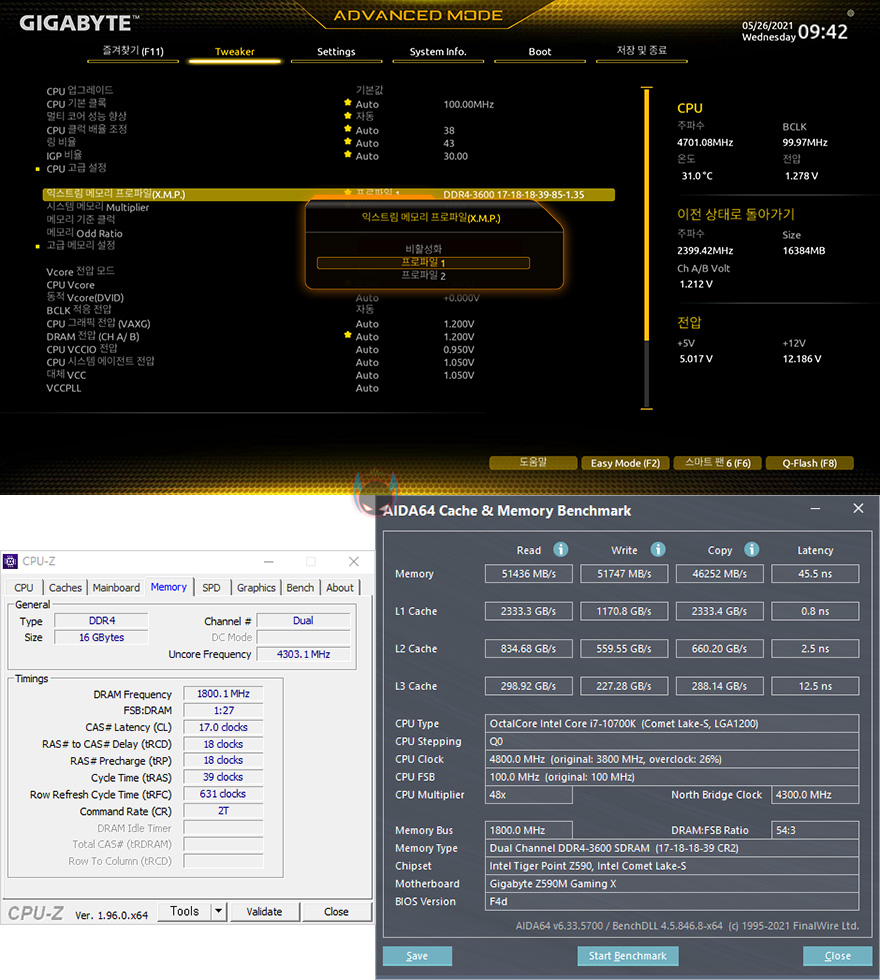
Task: Select the BCLK 적응 전압 setting
Action: [79, 310]
